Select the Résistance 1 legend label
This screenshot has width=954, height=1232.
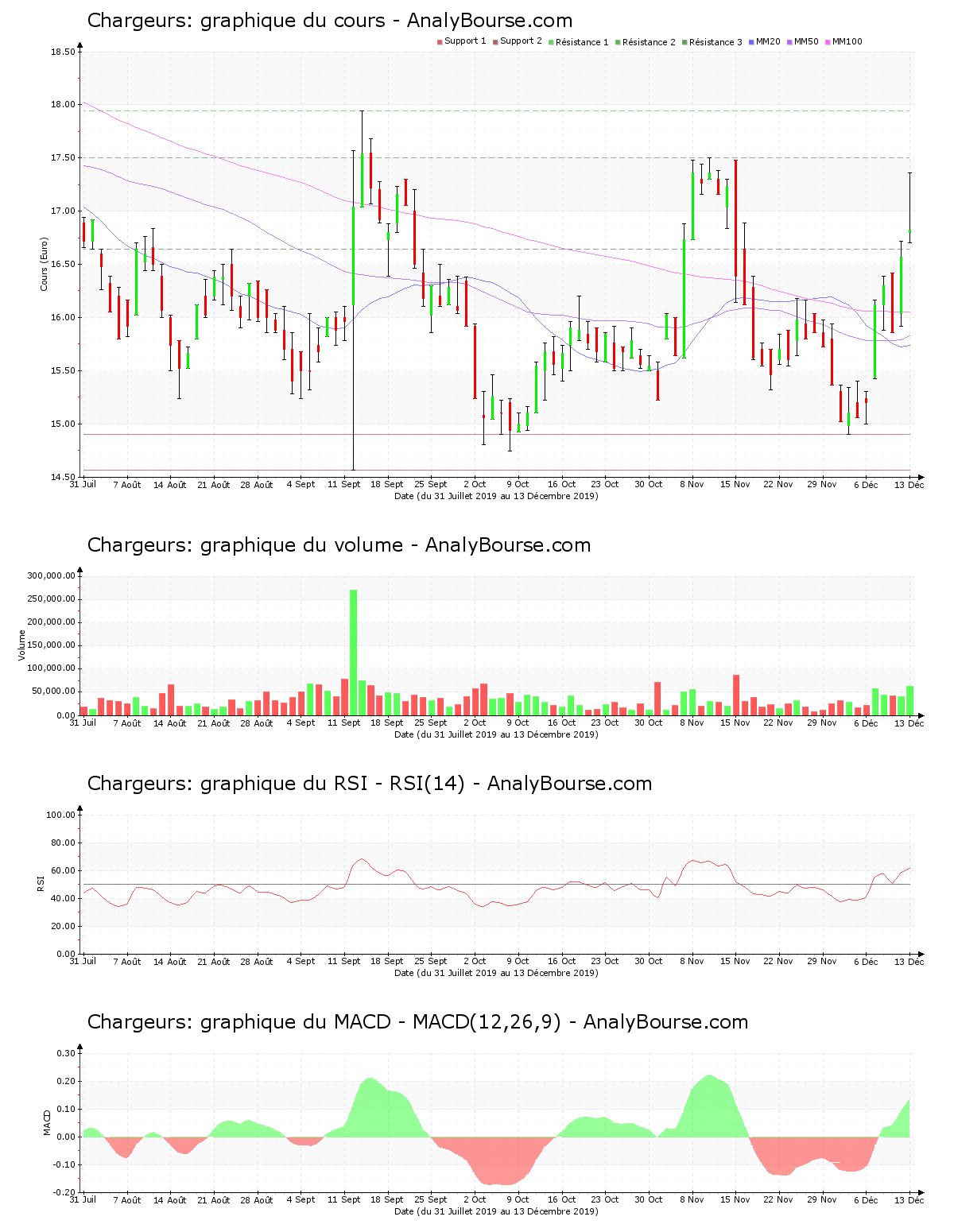[x=582, y=42]
